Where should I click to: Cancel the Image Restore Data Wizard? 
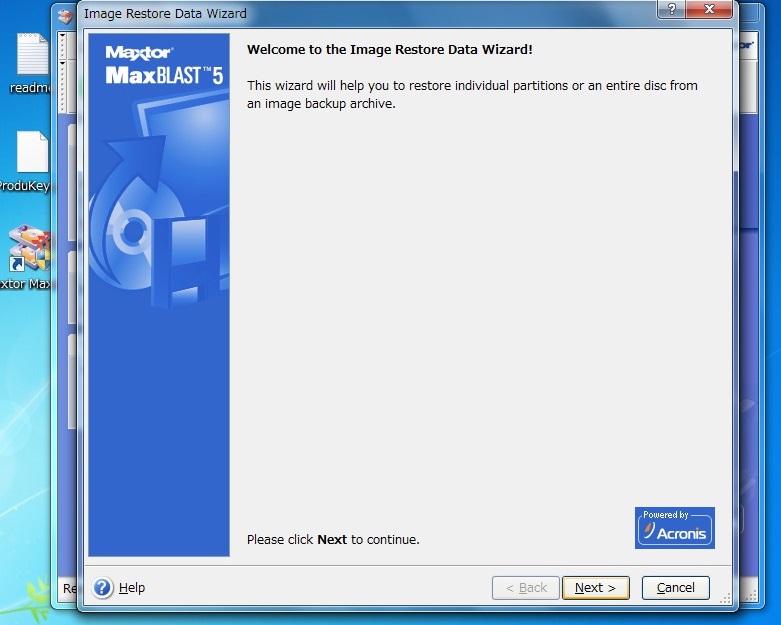coord(675,588)
